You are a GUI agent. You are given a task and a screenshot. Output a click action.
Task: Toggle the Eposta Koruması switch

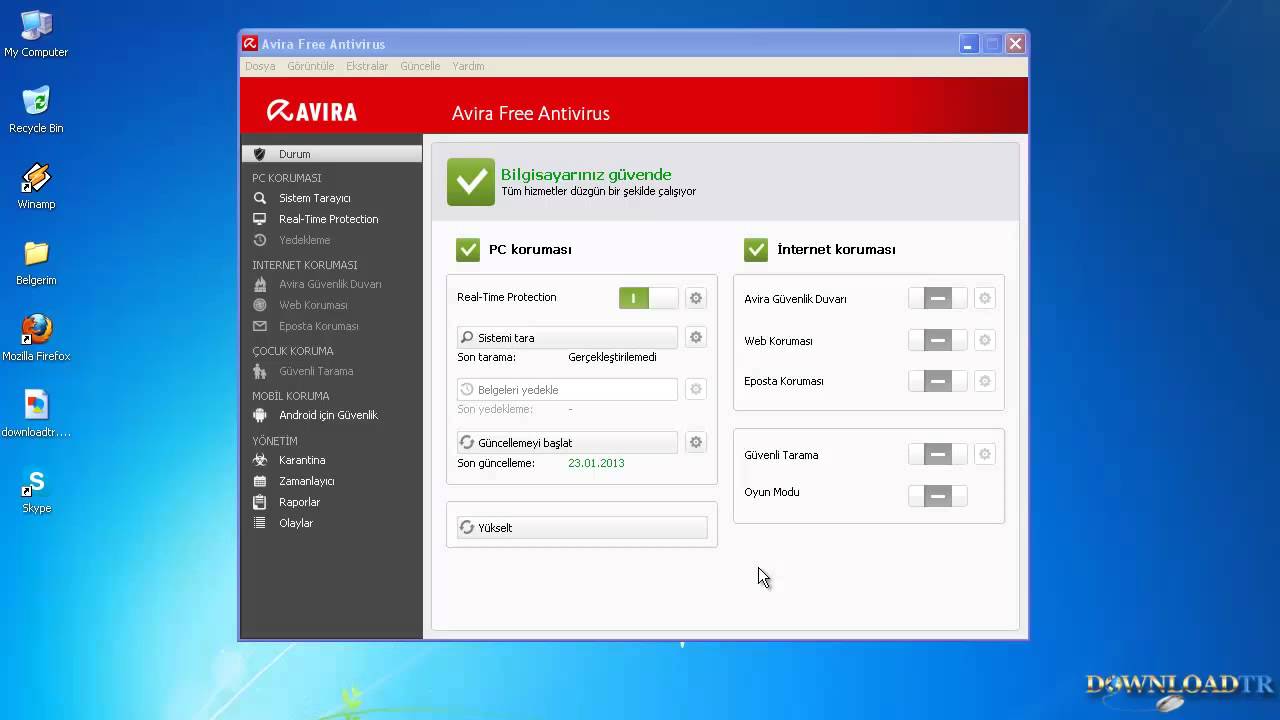pos(938,381)
